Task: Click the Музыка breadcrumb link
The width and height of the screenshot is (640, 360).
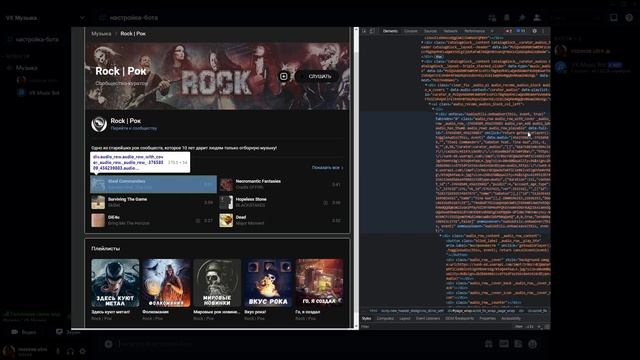Action: click(101, 33)
